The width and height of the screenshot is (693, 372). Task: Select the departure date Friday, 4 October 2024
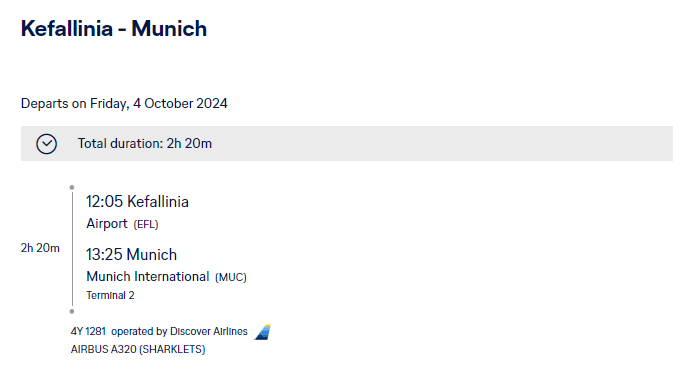[x=159, y=103]
